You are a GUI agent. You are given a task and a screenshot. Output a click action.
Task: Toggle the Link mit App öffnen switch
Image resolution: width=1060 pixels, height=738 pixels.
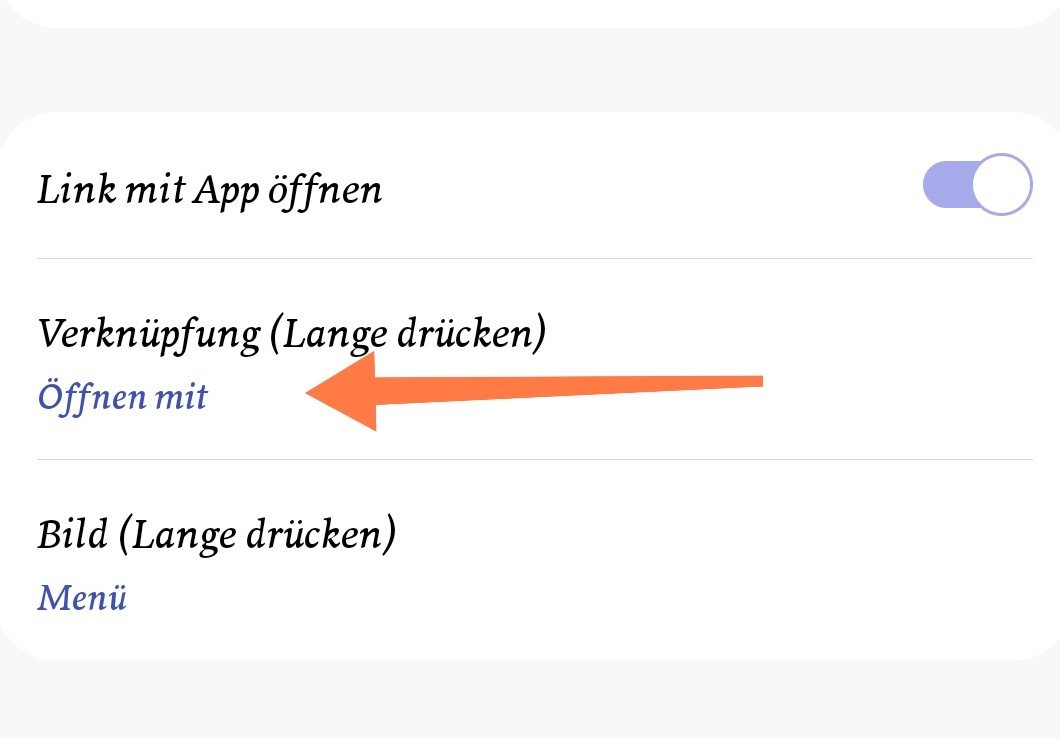point(978,184)
